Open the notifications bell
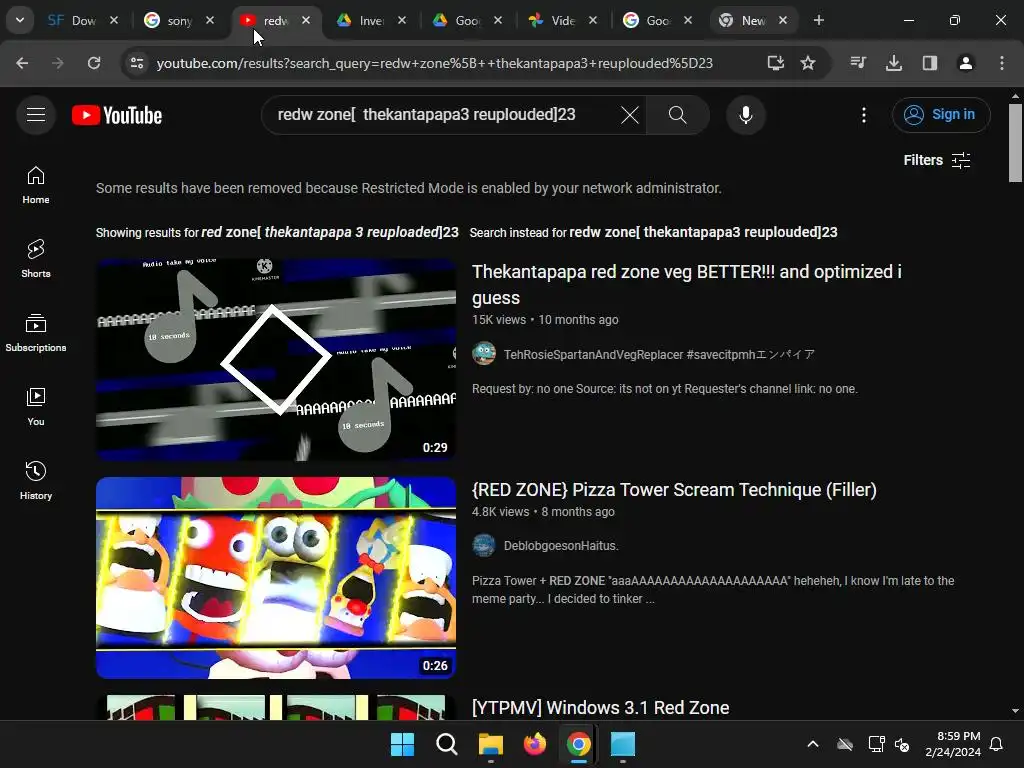This screenshot has height=768, width=1024. click(x=997, y=744)
